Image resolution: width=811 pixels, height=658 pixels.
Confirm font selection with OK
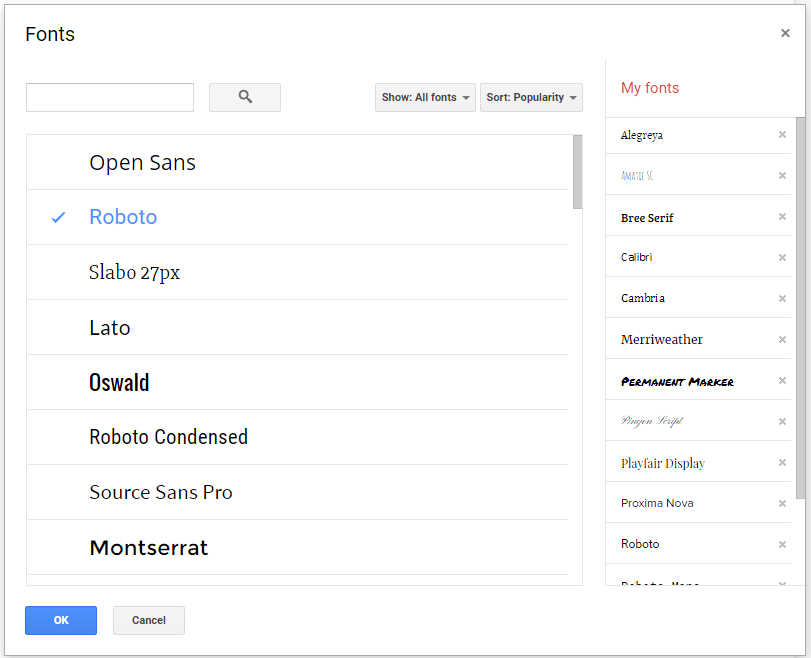tap(61, 620)
